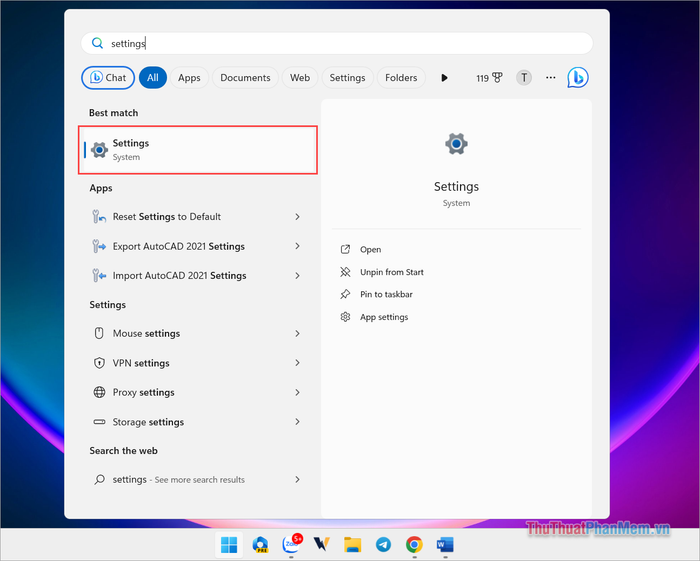Click the Proxy settings globe icon
Screen dimensions: 700x561
click(x=99, y=392)
